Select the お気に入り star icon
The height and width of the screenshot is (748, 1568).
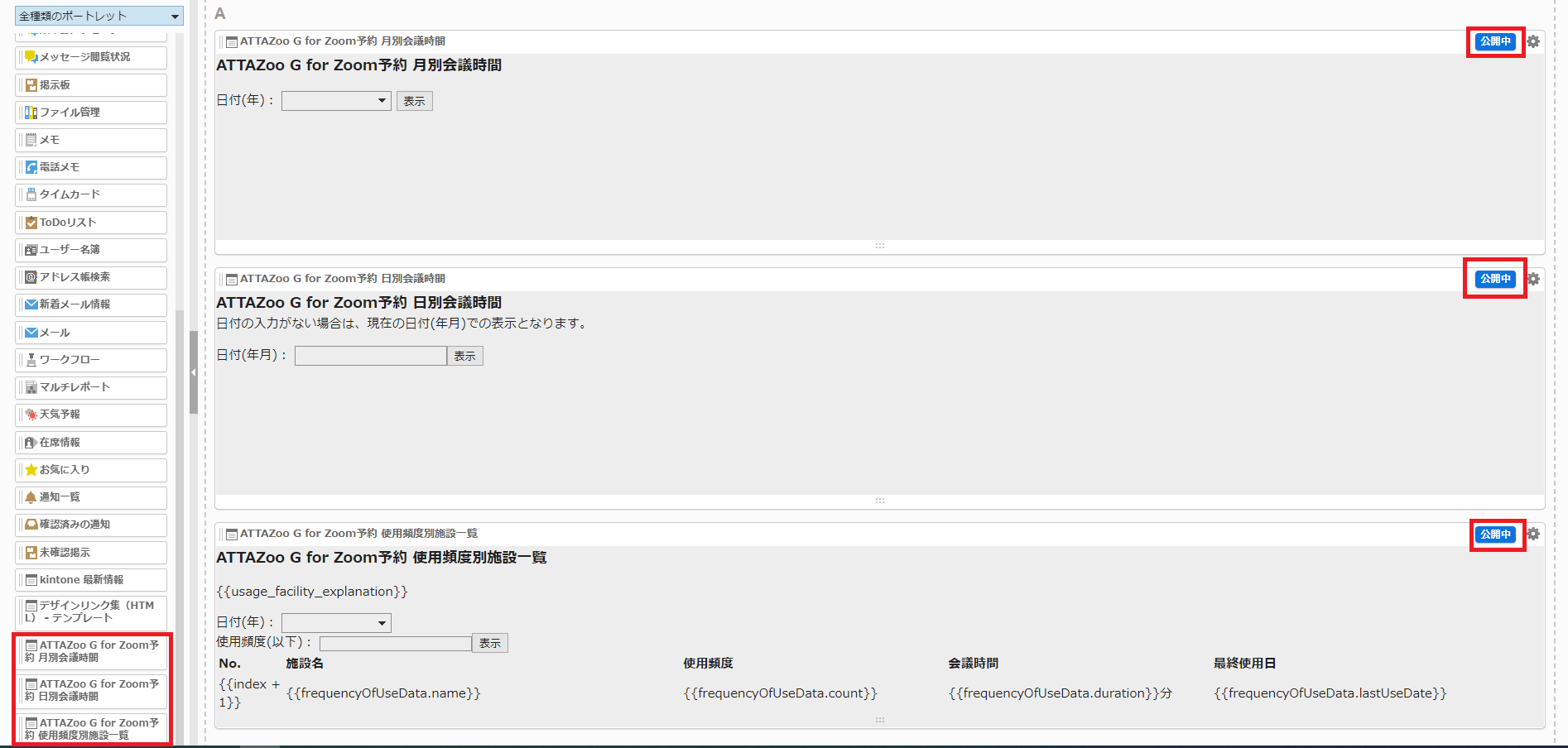31,470
